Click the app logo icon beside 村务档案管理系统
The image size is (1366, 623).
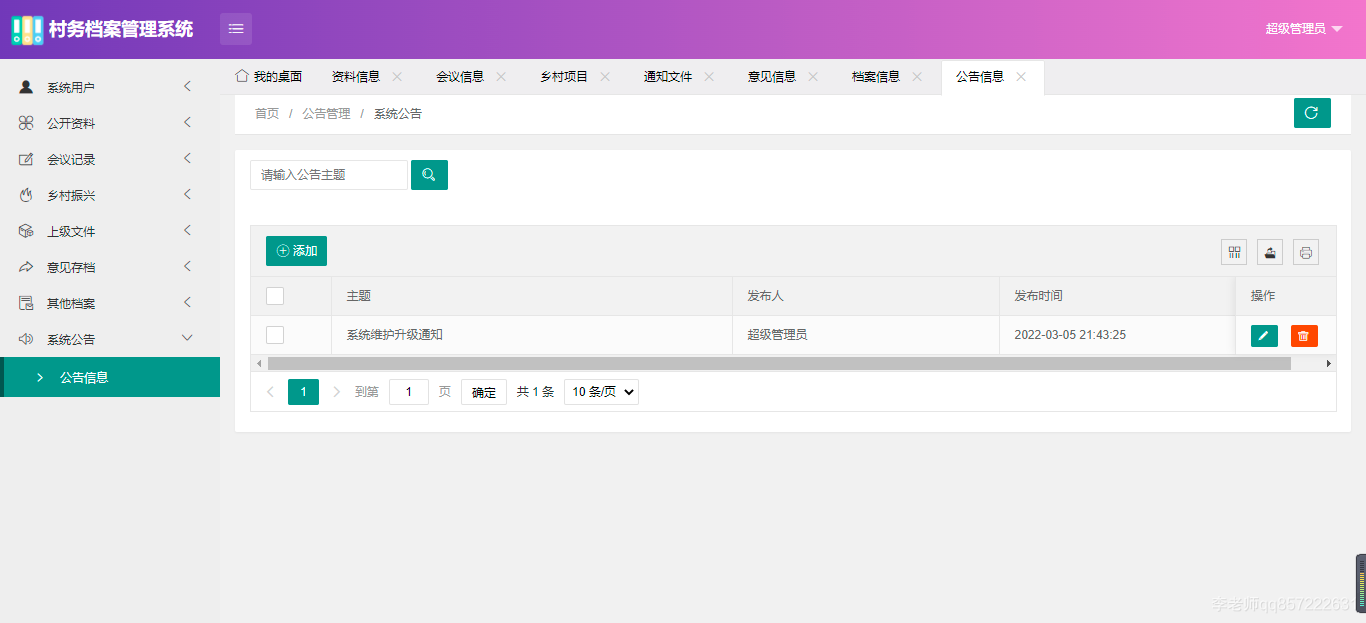(x=27, y=30)
